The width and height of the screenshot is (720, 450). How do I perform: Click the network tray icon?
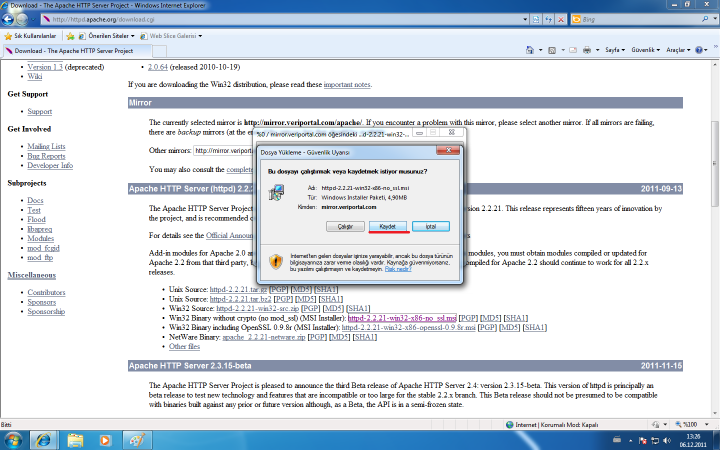(655, 441)
